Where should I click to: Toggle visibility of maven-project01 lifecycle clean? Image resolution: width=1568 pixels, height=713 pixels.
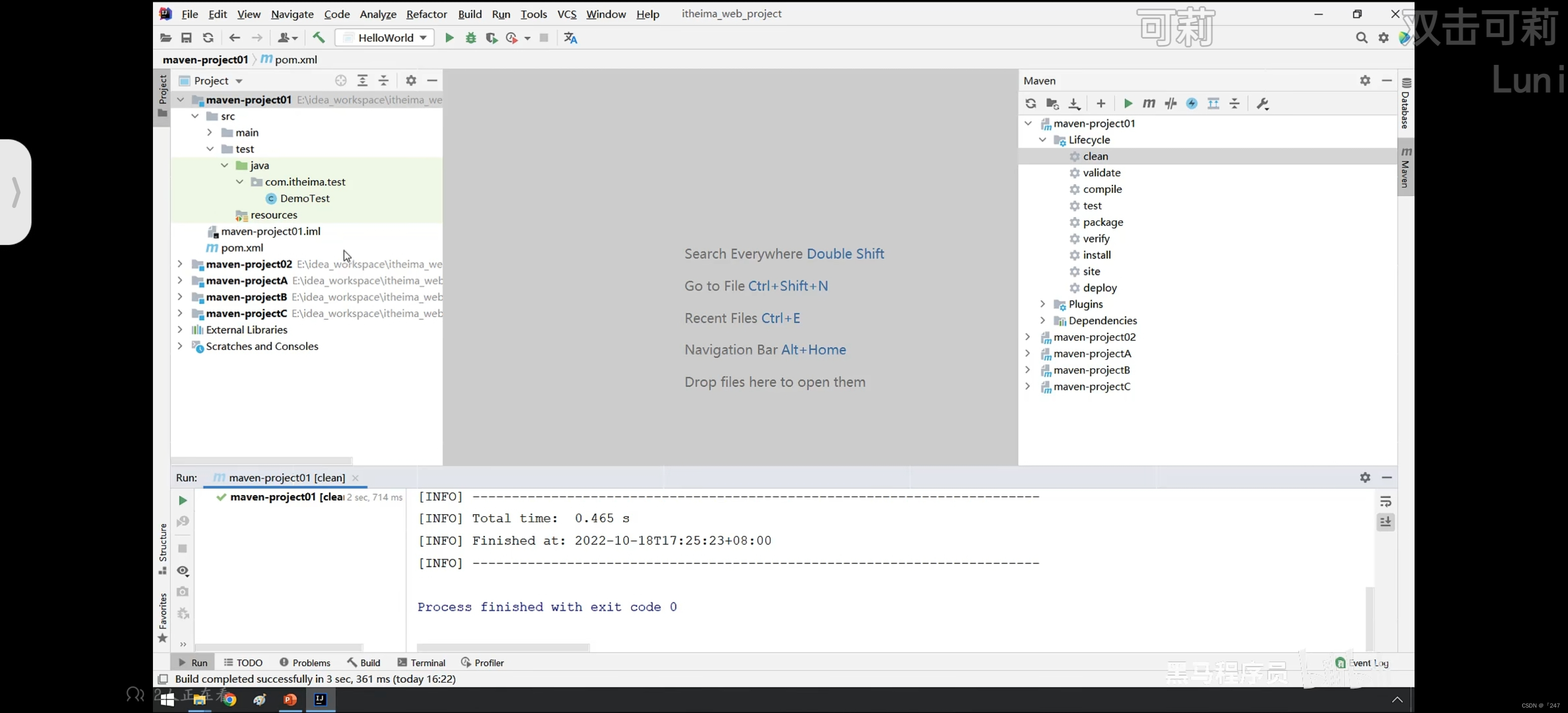[x=1095, y=156]
